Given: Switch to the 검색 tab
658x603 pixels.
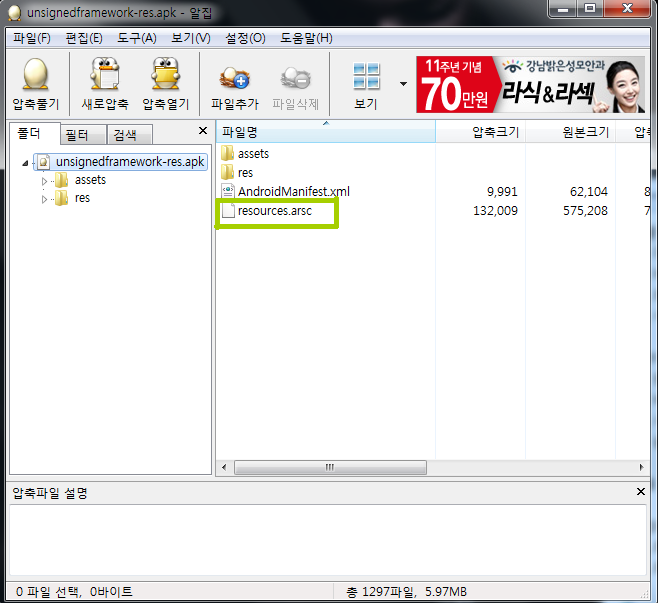Looking at the screenshot, I should tap(125, 135).
